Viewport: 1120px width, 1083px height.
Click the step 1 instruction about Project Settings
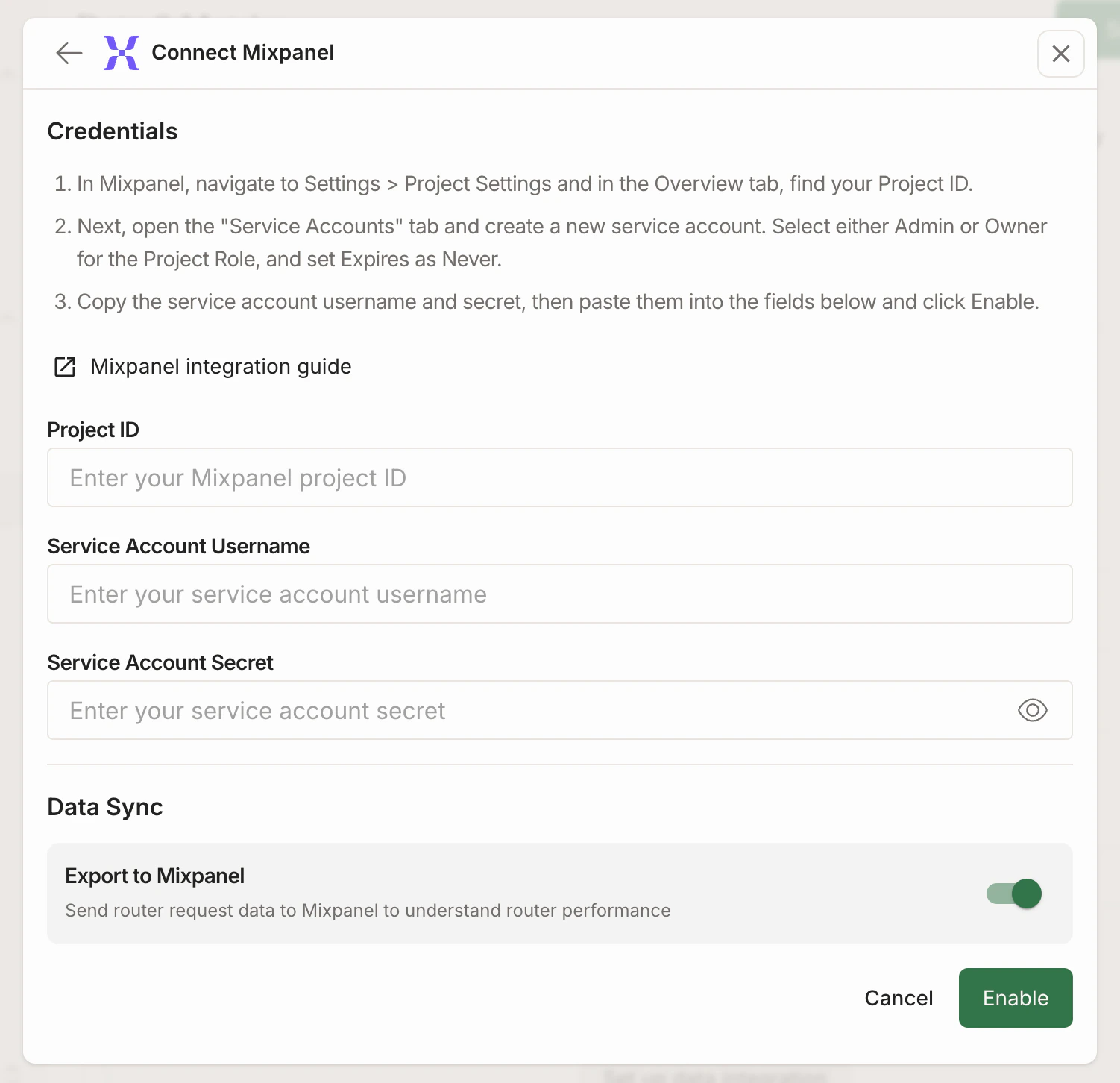525,184
